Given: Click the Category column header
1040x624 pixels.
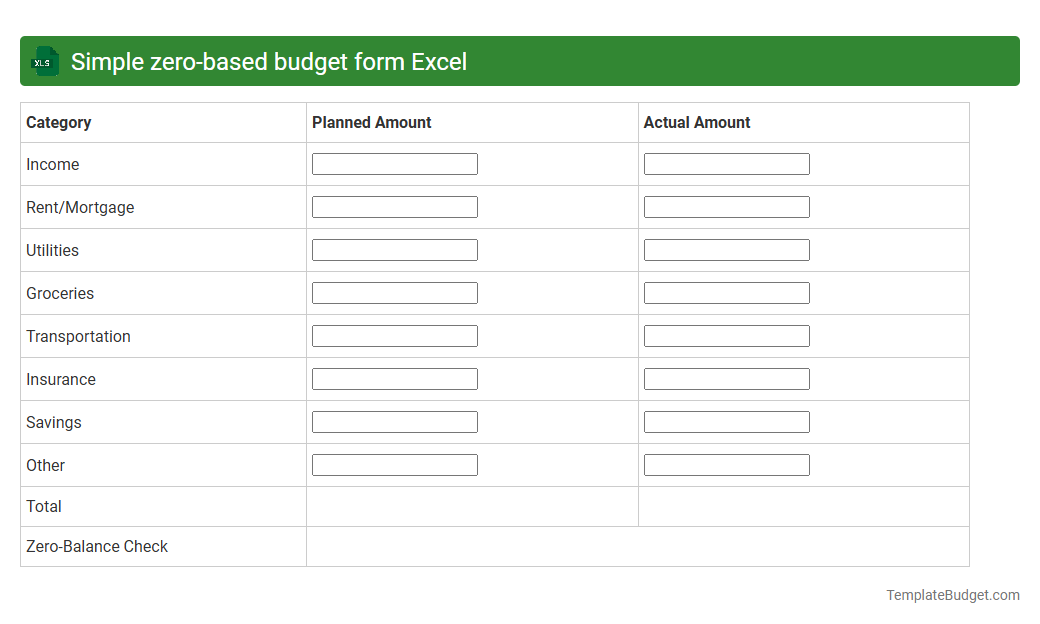Looking at the screenshot, I should click(x=58, y=122).
